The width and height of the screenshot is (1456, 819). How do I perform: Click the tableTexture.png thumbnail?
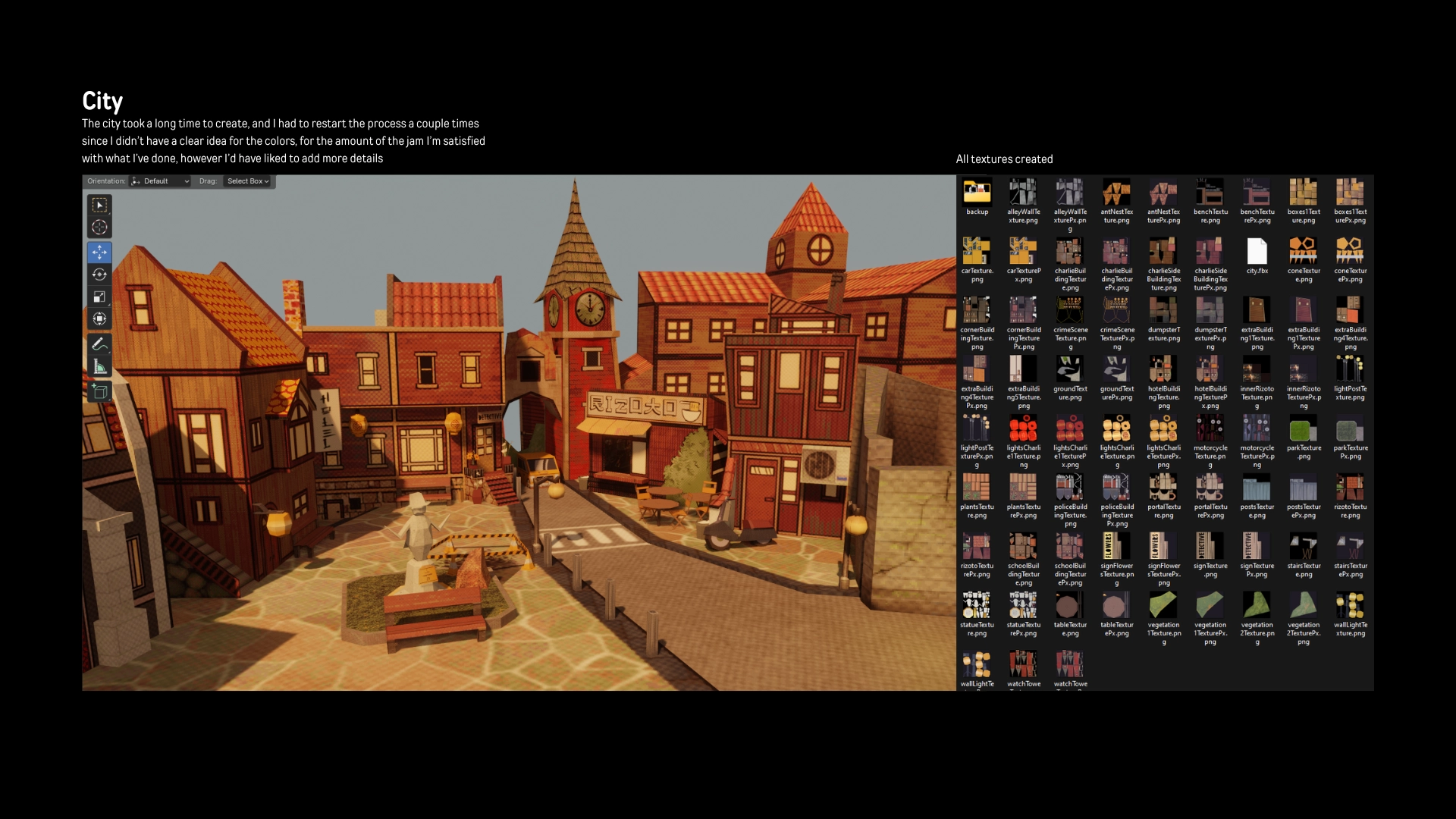click(x=1070, y=606)
